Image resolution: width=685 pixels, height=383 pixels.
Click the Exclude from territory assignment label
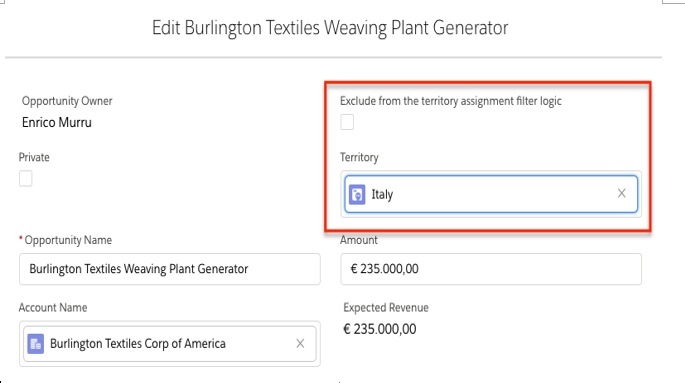click(450, 101)
